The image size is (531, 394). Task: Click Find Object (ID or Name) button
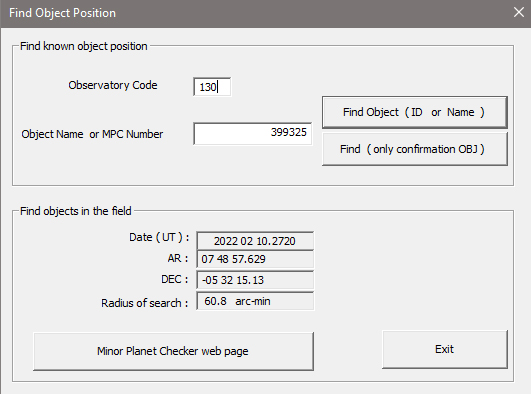[x=415, y=112]
